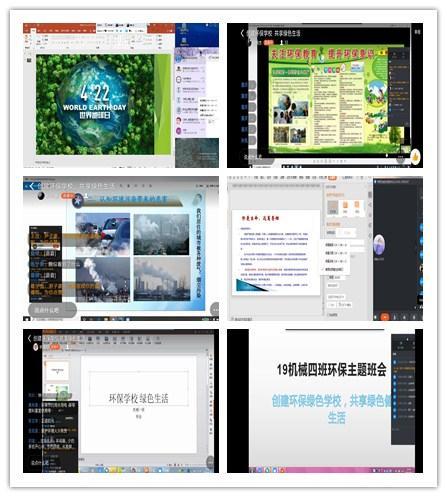Go back using the arrow beside 创建环保学校 共享绿色生活
Viewport: 447px width, 497px height.
point(242,33)
